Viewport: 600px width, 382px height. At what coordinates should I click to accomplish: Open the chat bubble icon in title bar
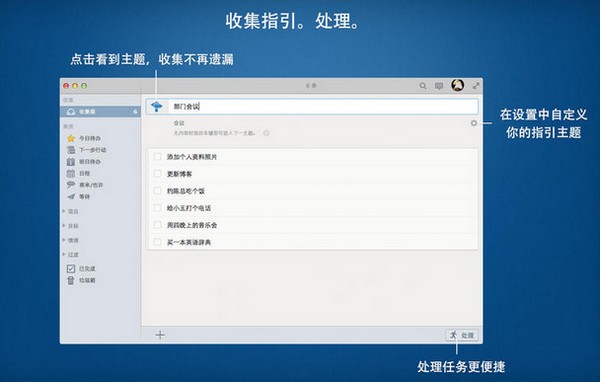pos(439,86)
